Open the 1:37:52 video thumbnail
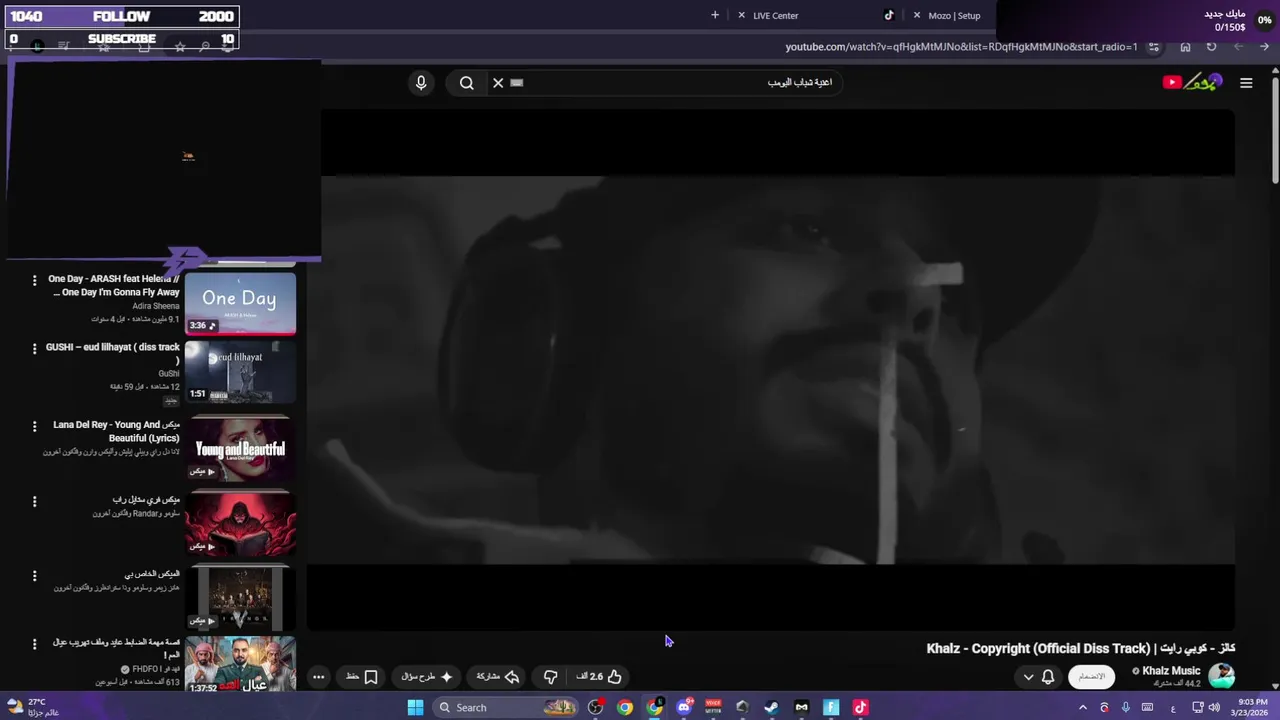The height and width of the screenshot is (720, 1280). coord(240,664)
